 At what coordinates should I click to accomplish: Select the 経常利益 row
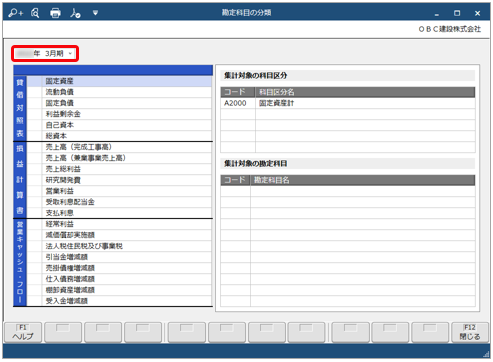point(119,224)
